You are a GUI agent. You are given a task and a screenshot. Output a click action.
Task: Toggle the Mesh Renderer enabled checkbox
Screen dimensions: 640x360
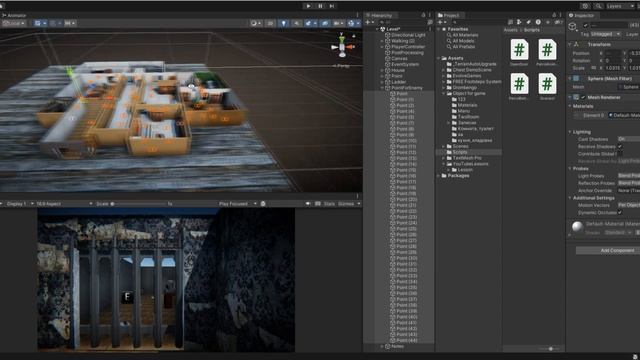[x=583, y=98]
